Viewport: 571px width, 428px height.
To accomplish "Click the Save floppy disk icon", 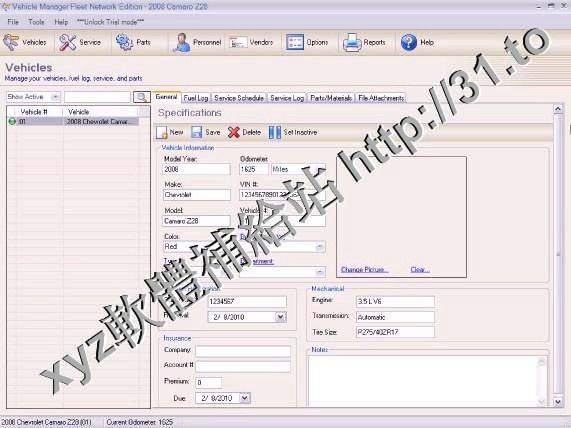I will (x=197, y=132).
